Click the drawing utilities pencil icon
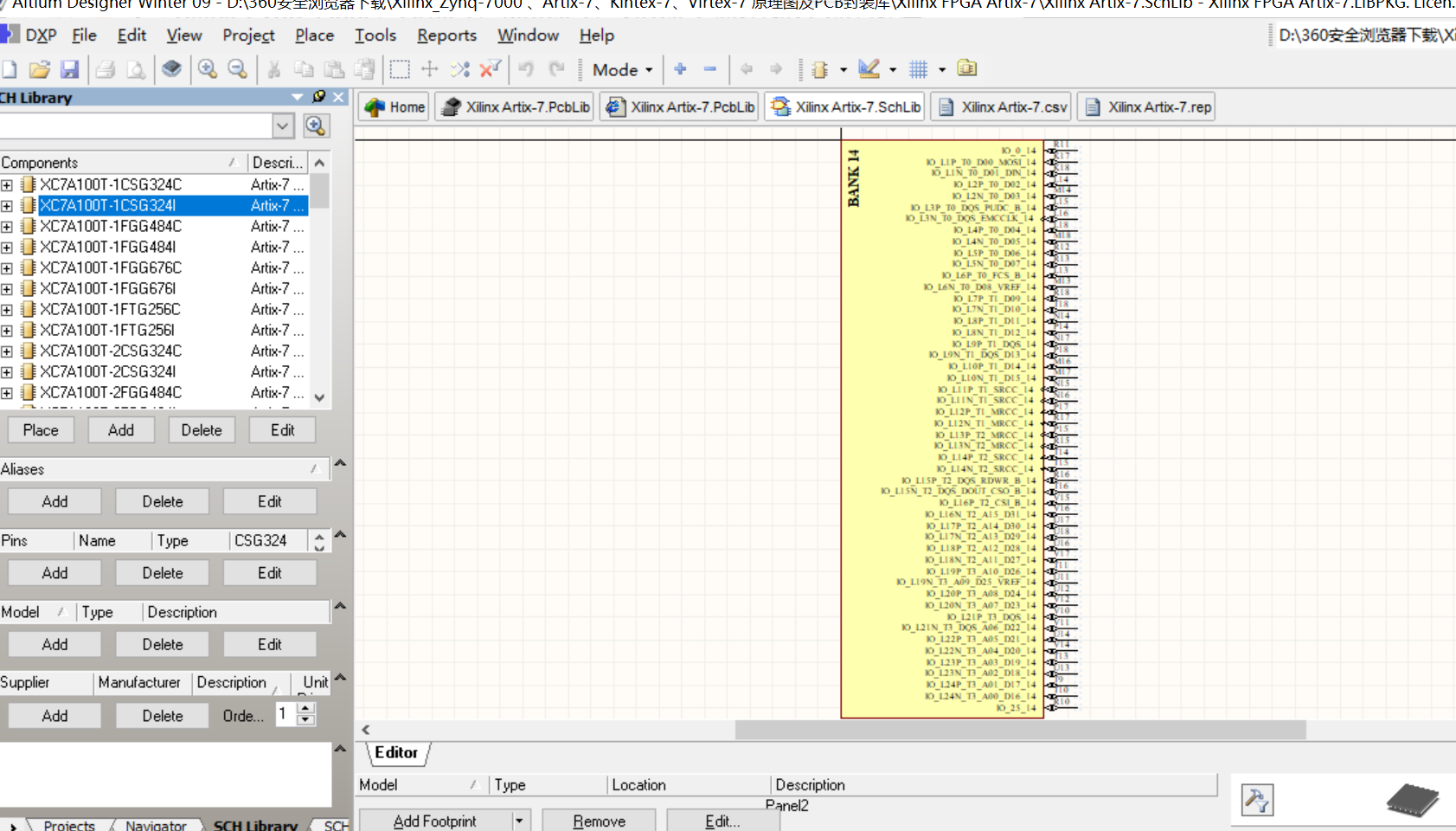The width and height of the screenshot is (1456, 831). (x=869, y=68)
